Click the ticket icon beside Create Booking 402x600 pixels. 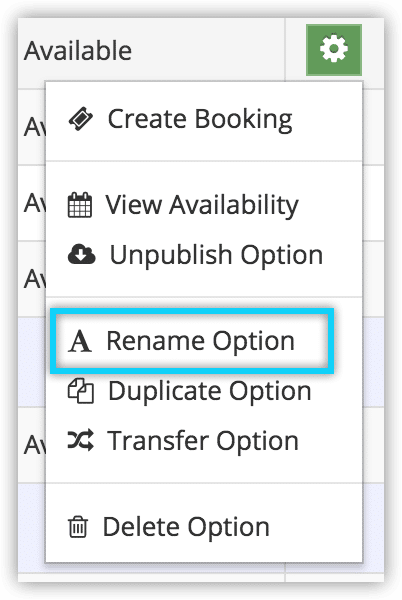80,119
